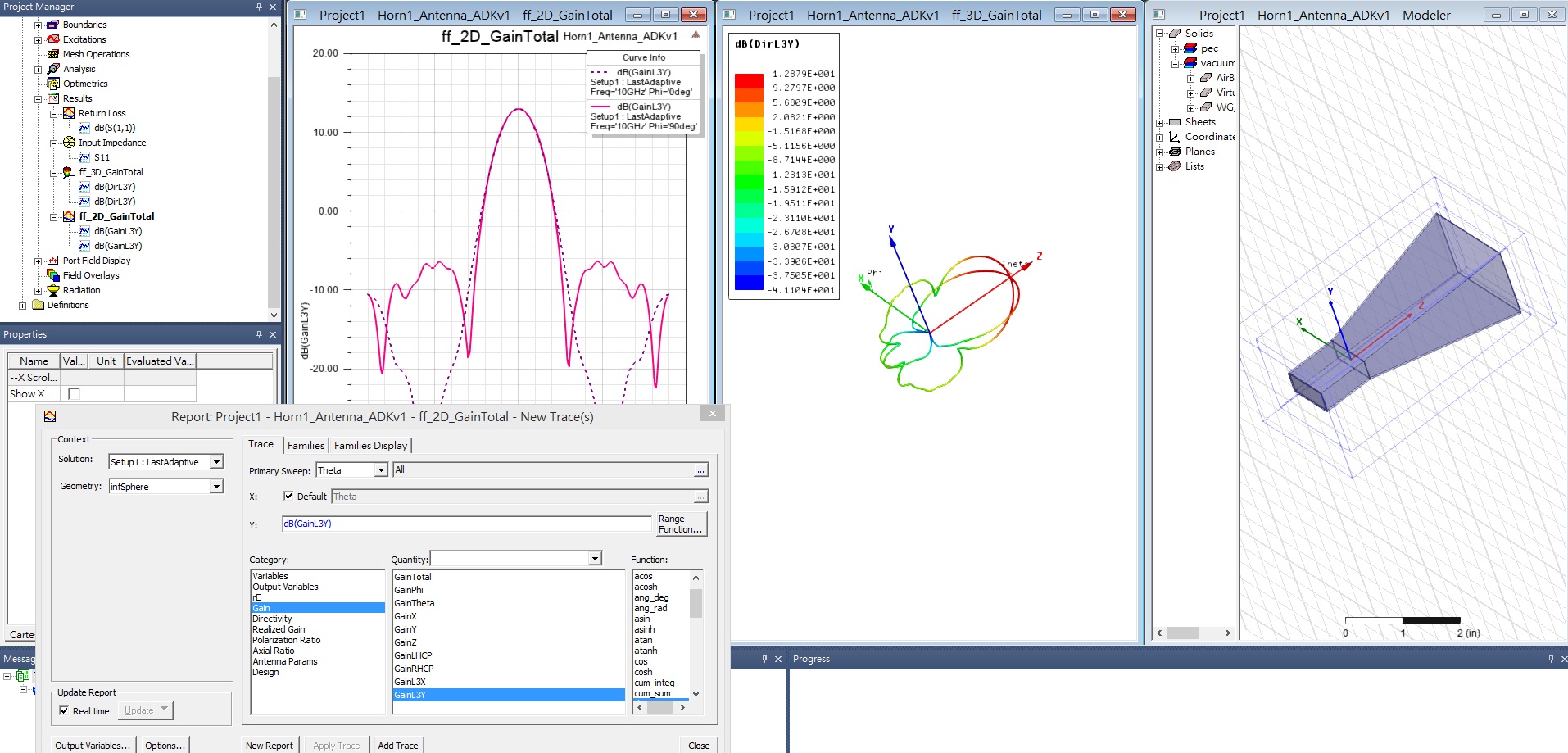
Task: Click the Radiation icon in the tree
Action: pos(53,290)
